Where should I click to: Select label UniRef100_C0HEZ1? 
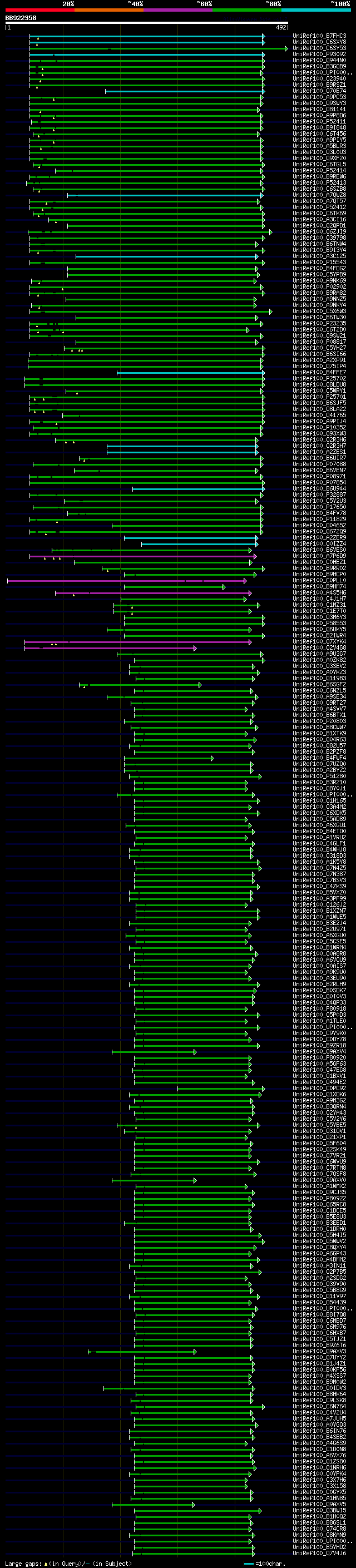click(x=319, y=562)
